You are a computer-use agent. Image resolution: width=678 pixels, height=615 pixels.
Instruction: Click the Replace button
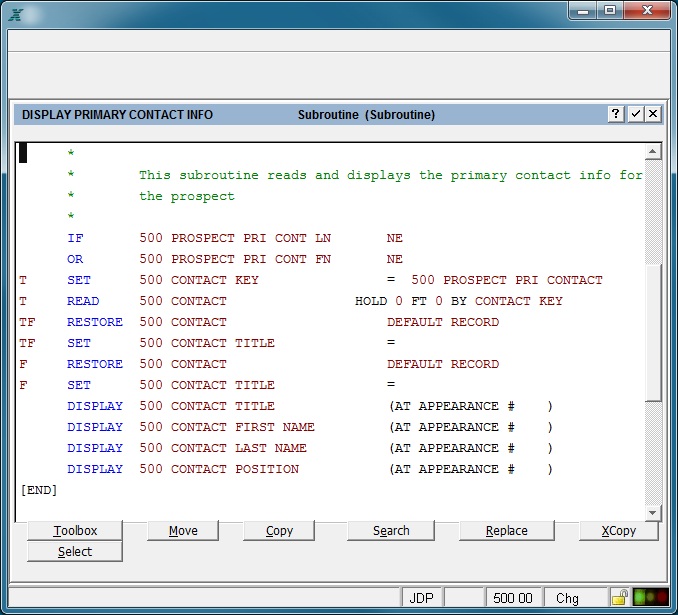506,531
